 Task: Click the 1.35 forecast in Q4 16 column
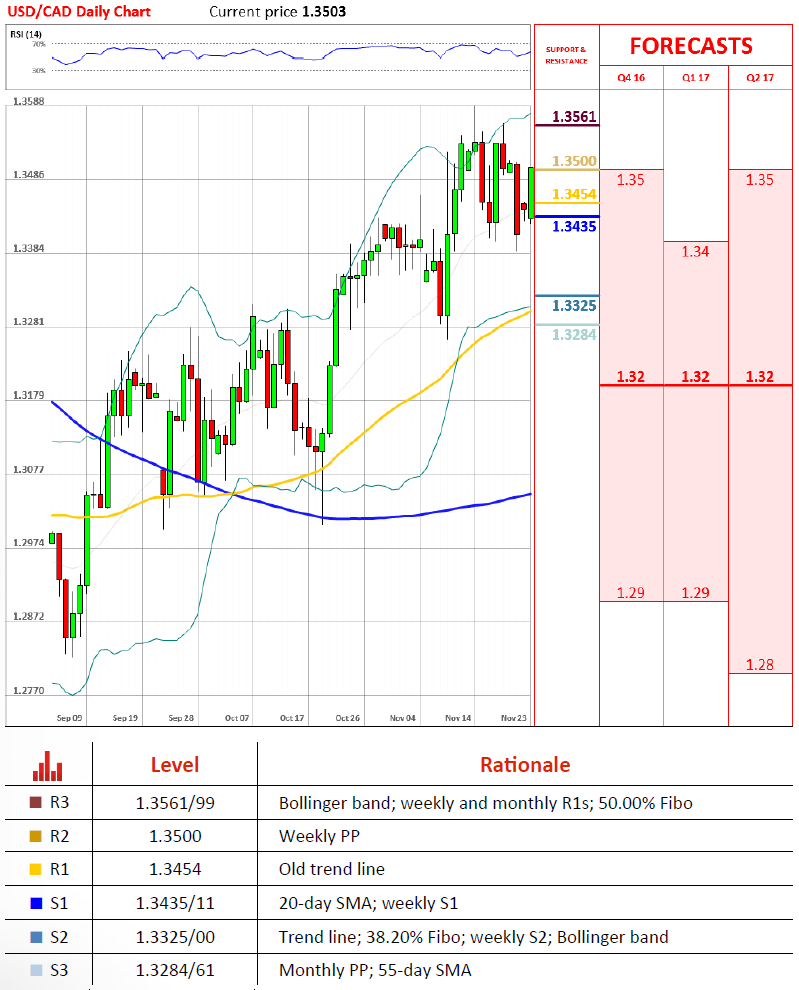tap(630, 180)
